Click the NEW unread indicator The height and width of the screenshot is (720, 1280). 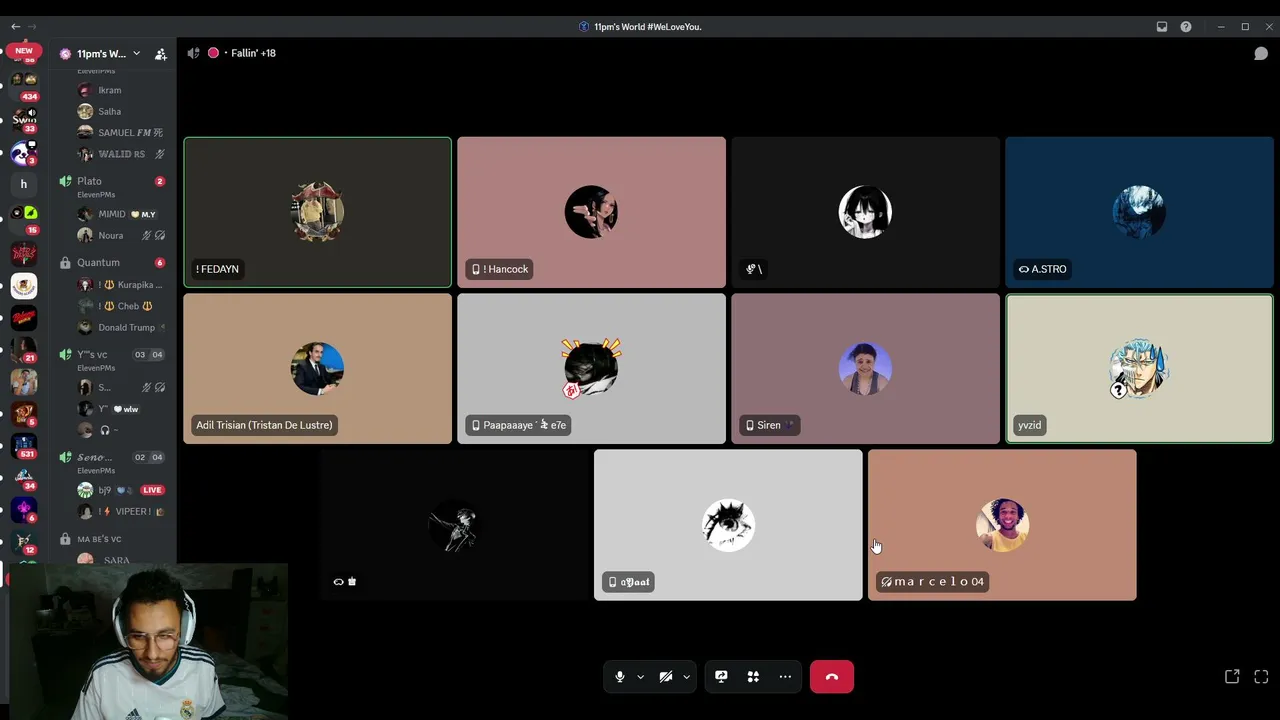[24, 51]
